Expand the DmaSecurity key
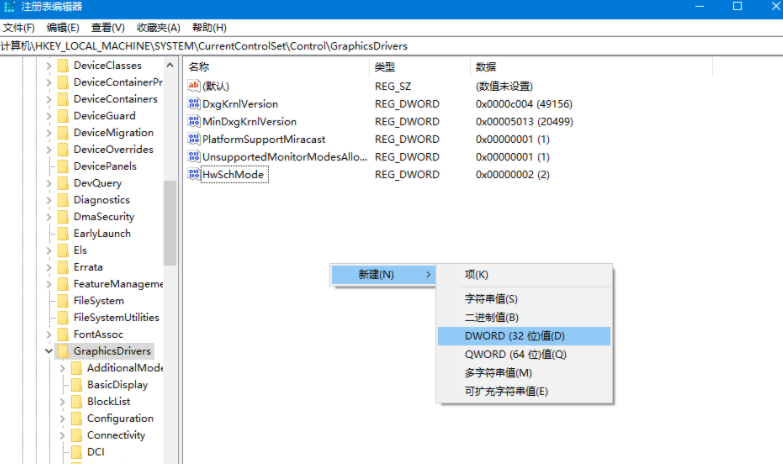 [x=49, y=217]
